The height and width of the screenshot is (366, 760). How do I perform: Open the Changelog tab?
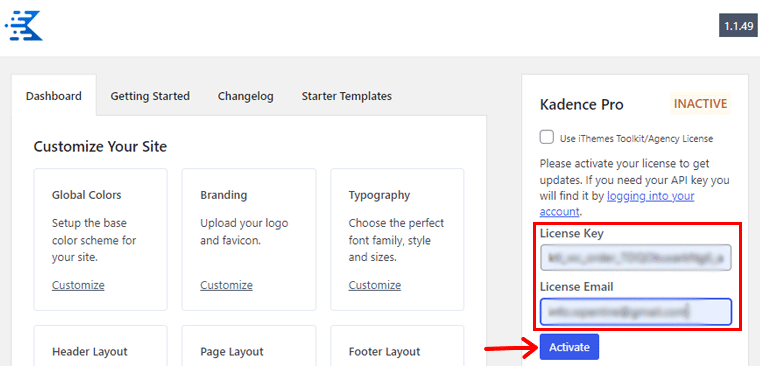pyautogui.click(x=245, y=96)
